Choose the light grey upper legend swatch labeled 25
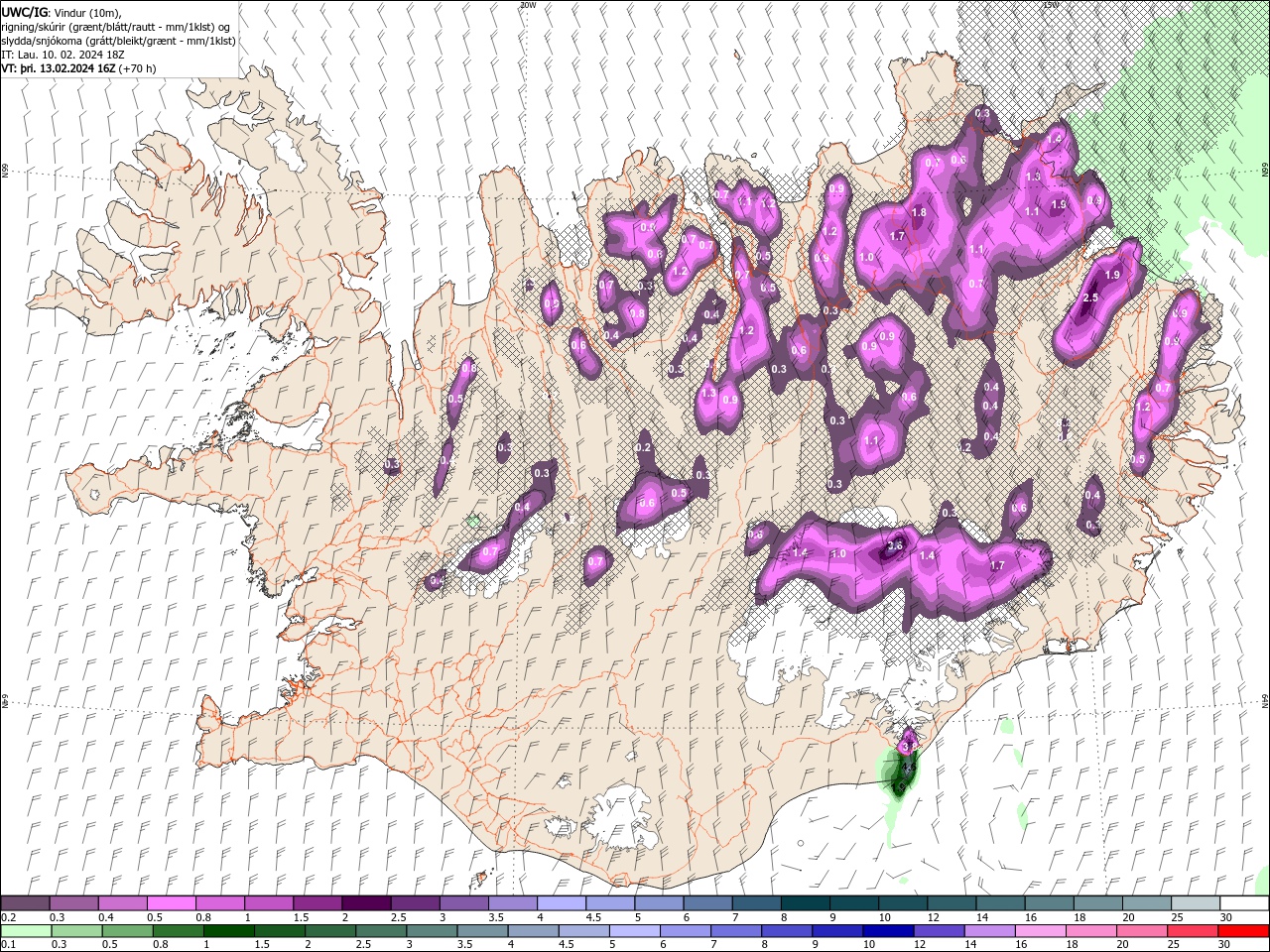 pos(1196,903)
